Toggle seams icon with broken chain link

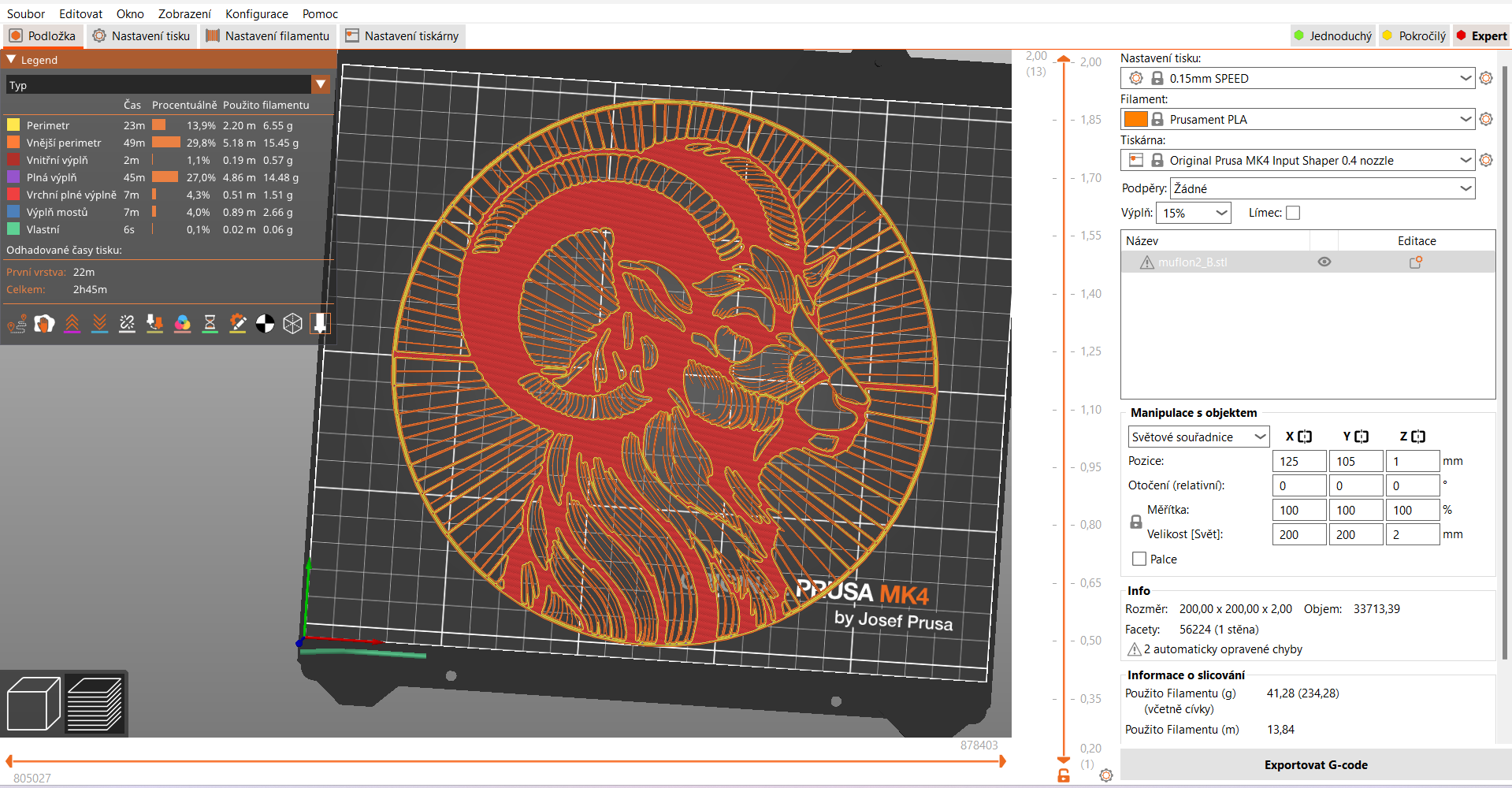(128, 323)
